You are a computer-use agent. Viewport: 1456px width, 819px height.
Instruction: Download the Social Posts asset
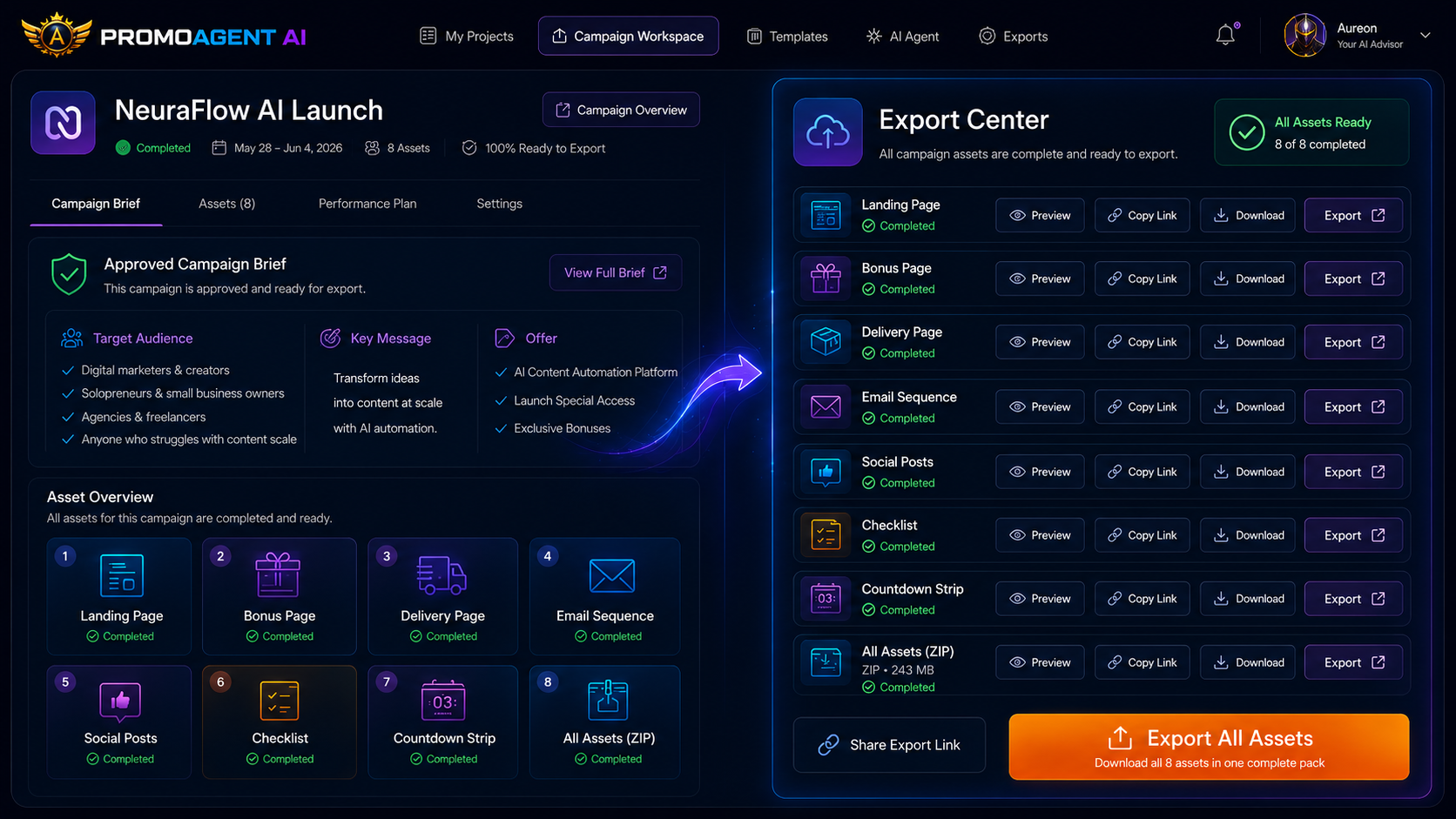pyautogui.click(x=1248, y=472)
